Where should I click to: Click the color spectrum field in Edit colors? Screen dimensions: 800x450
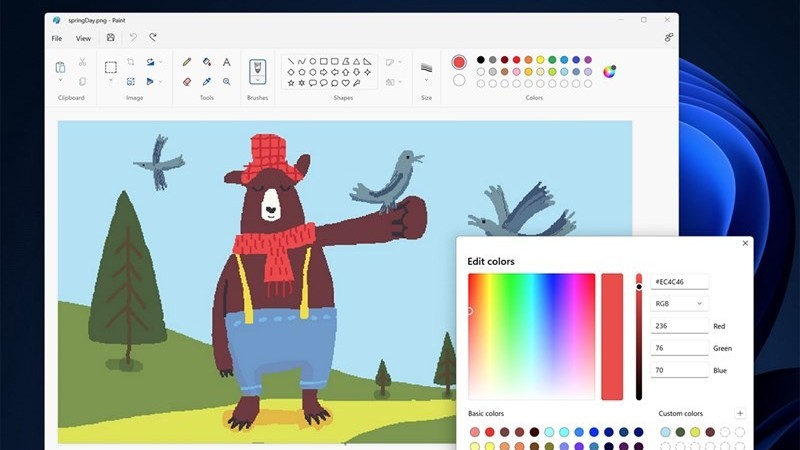532,337
